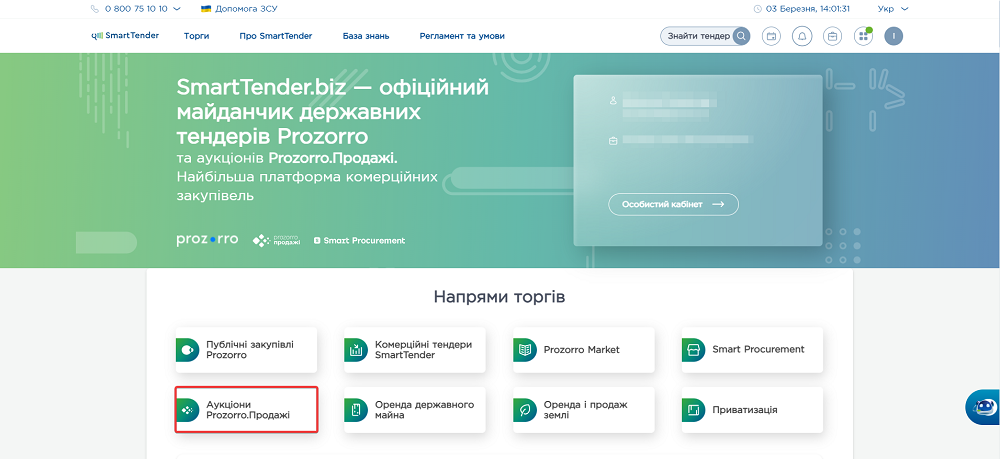Screen dimensions: 1000x459
Task: Open the chatbot assistant icon
Action: pyautogui.click(x=981, y=408)
